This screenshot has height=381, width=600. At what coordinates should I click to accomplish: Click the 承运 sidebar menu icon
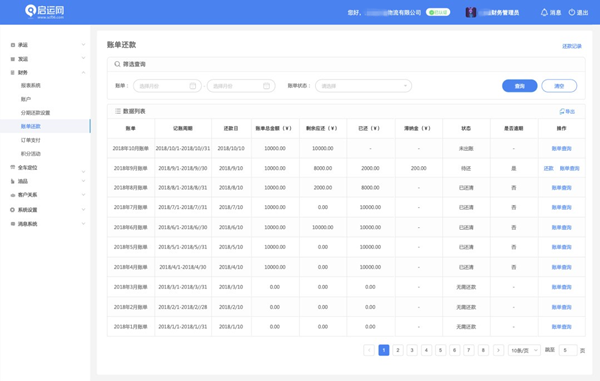(13, 45)
